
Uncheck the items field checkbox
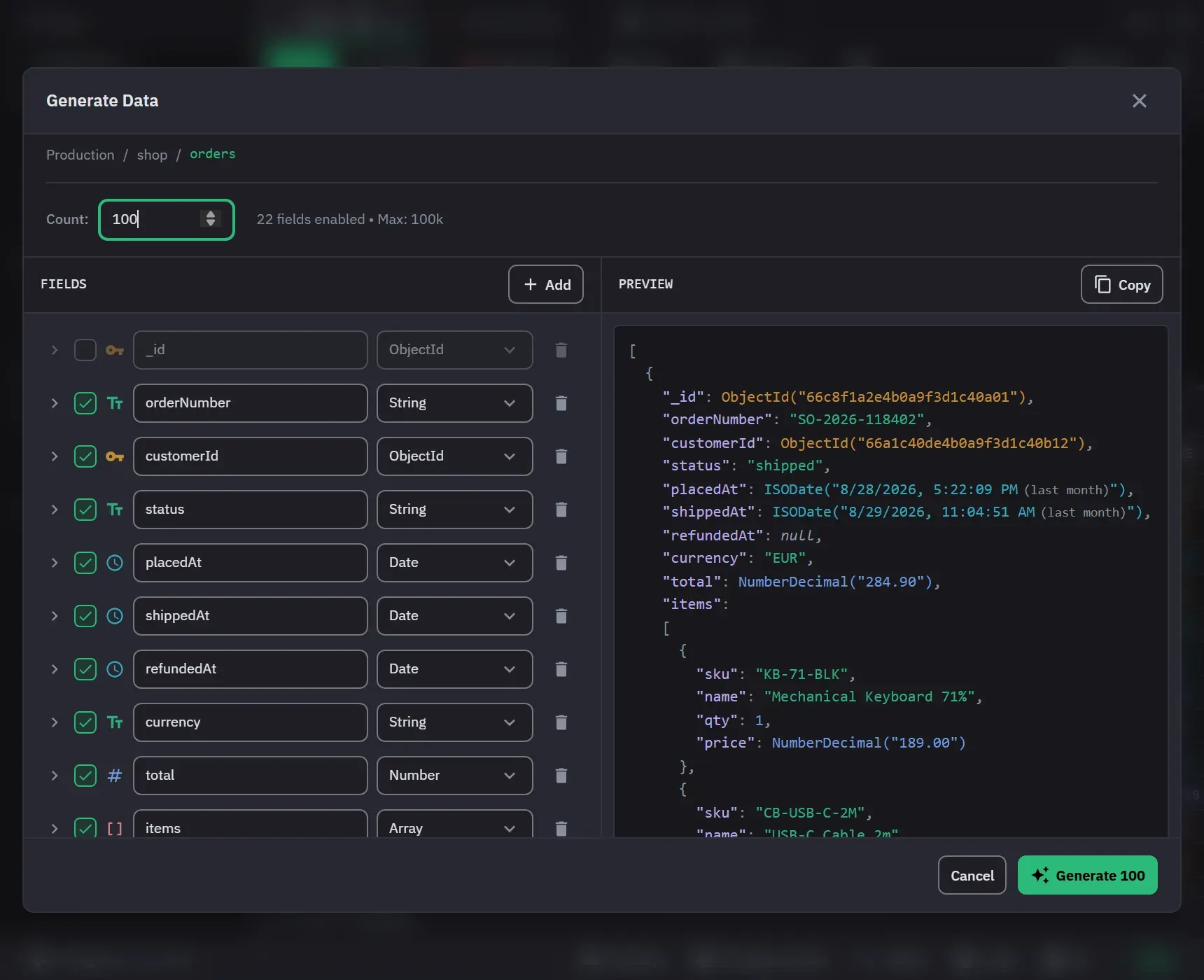point(85,828)
